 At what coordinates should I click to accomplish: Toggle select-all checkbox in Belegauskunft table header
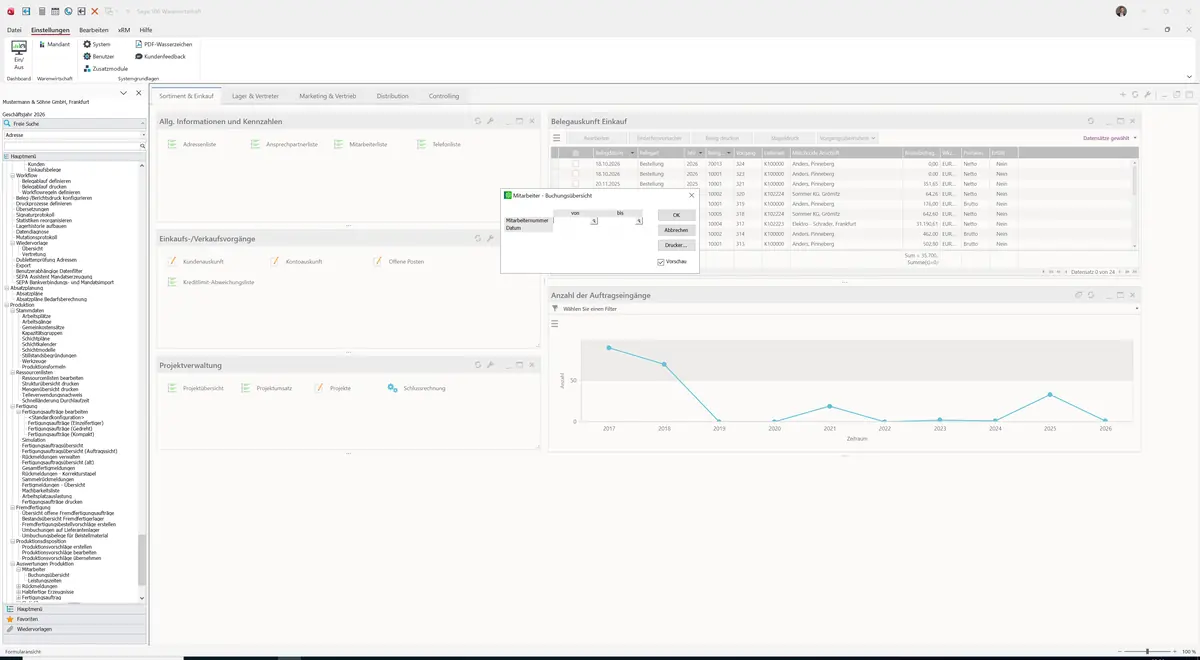[576, 153]
